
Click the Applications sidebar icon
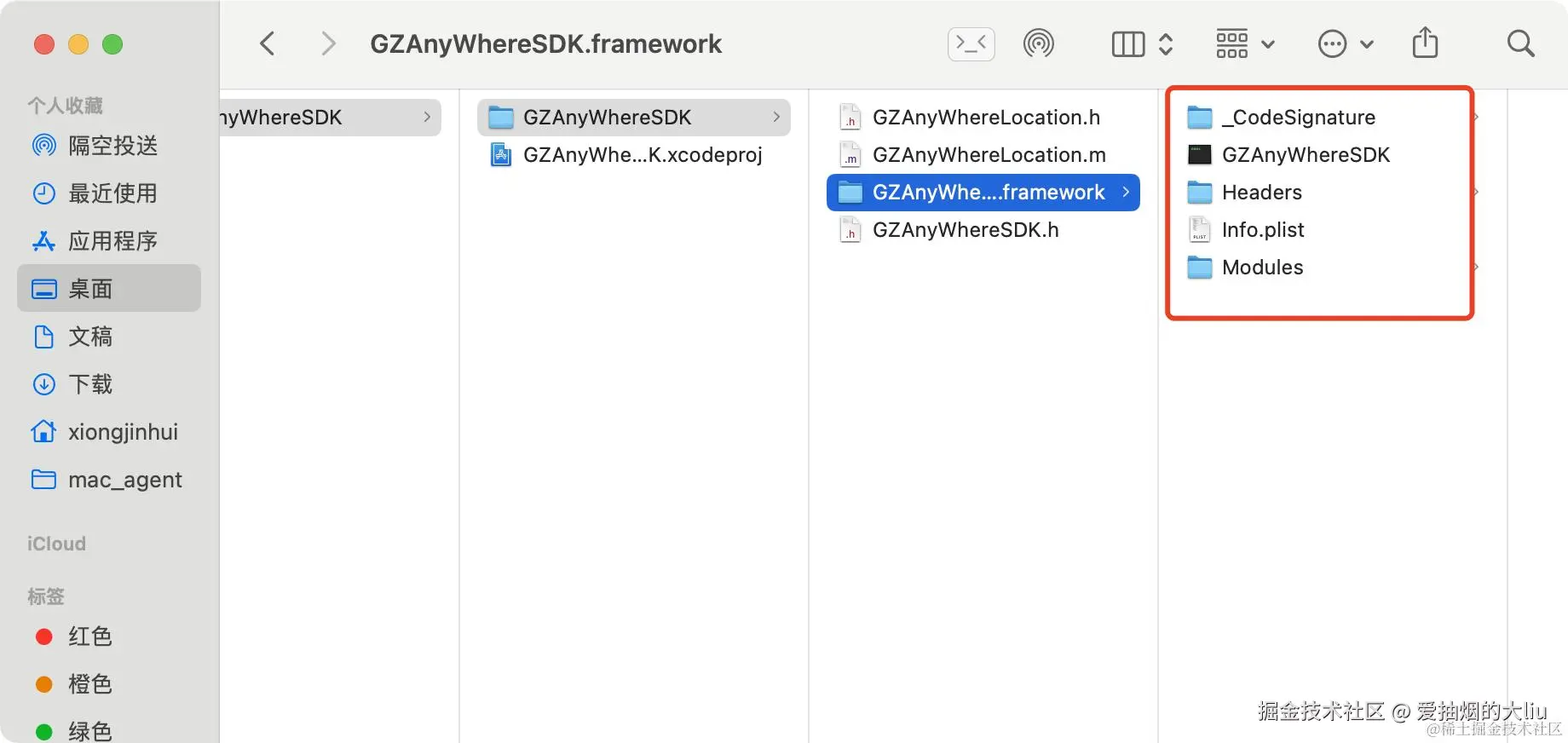44,241
